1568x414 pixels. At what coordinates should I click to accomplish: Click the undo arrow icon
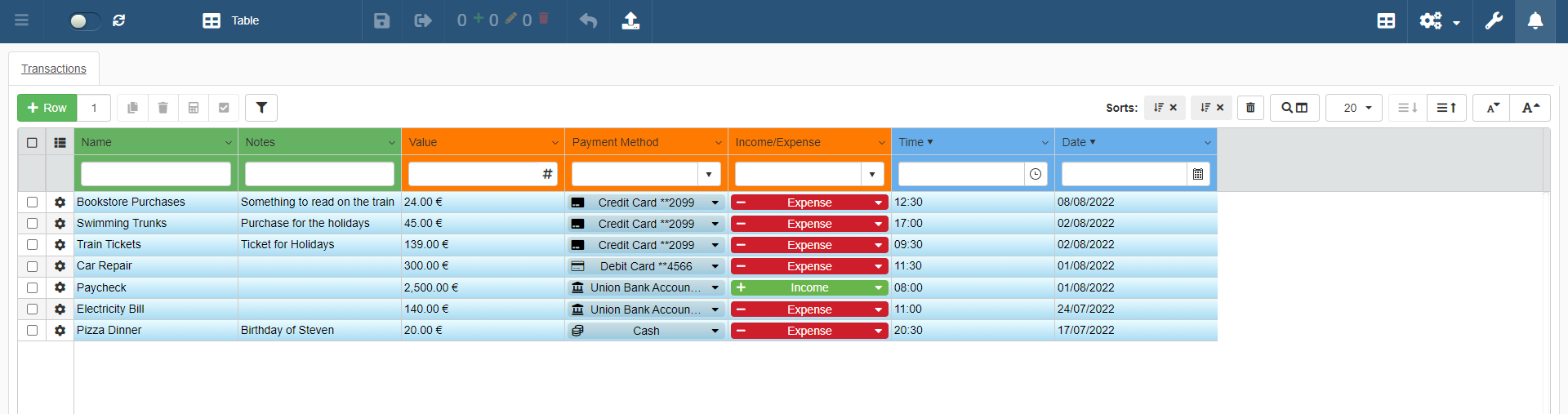[588, 20]
